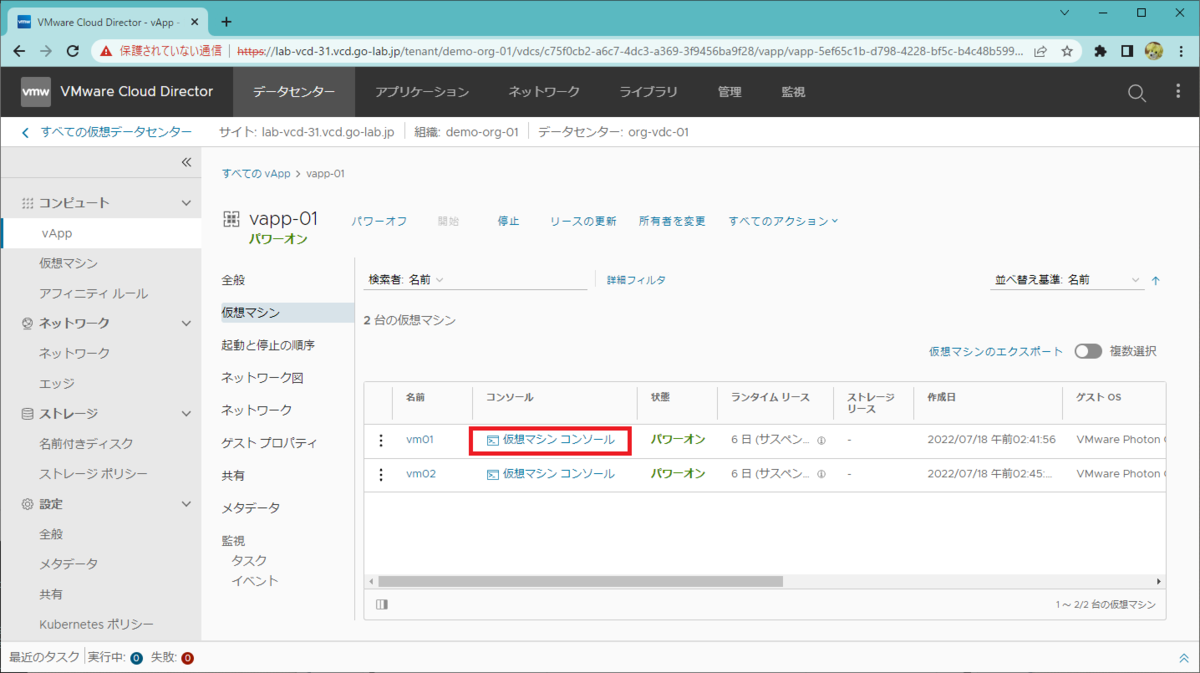Click browser forward arrow

(x=47, y=50)
